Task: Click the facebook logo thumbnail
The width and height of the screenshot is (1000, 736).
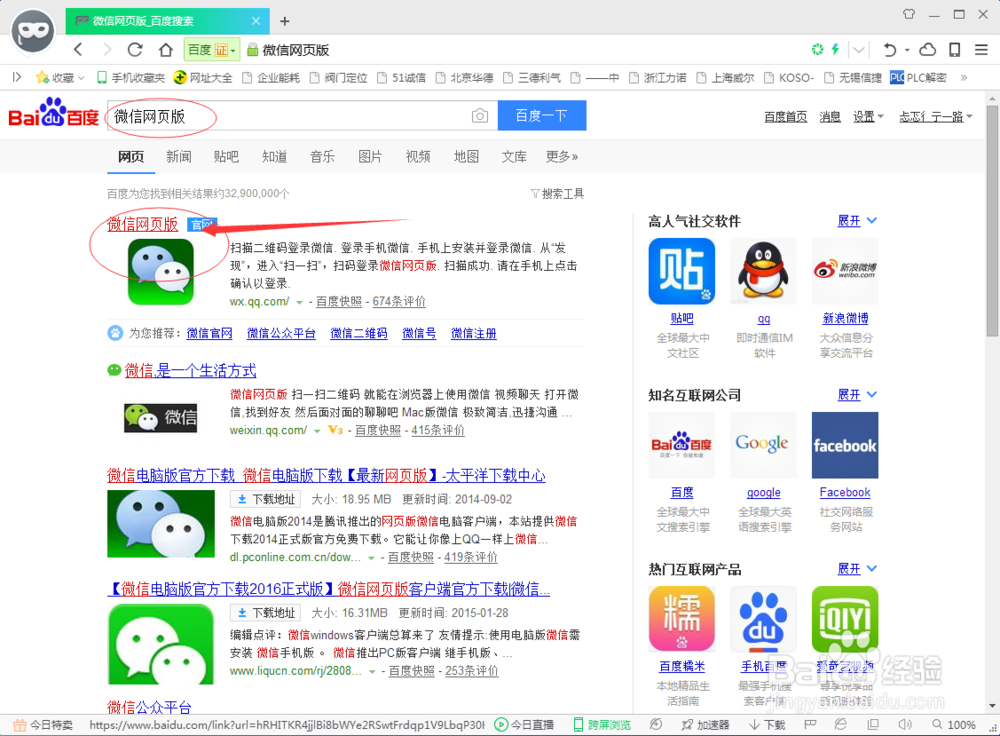Action: [x=845, y=445]
